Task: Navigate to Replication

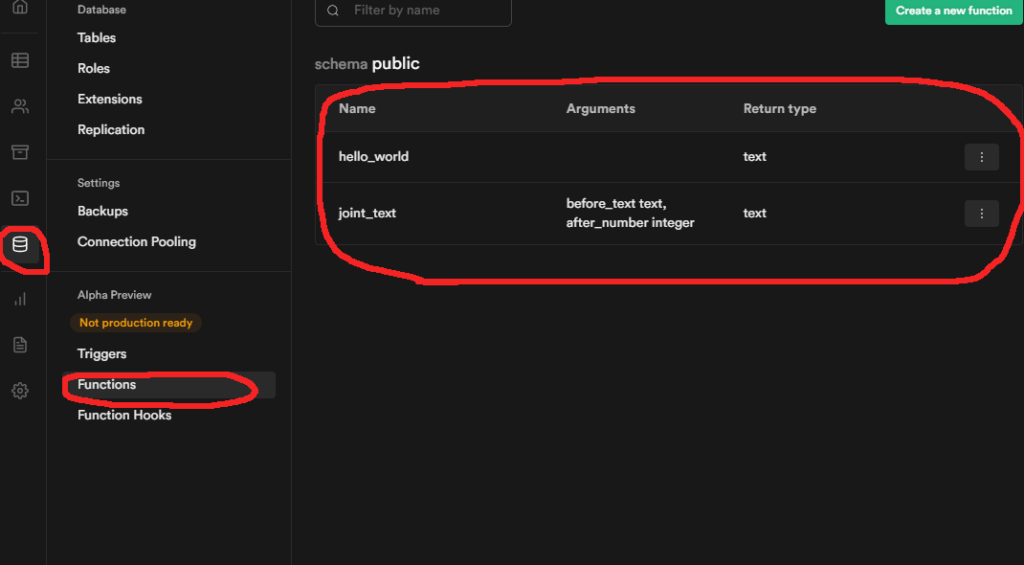Action: [111, 130]
